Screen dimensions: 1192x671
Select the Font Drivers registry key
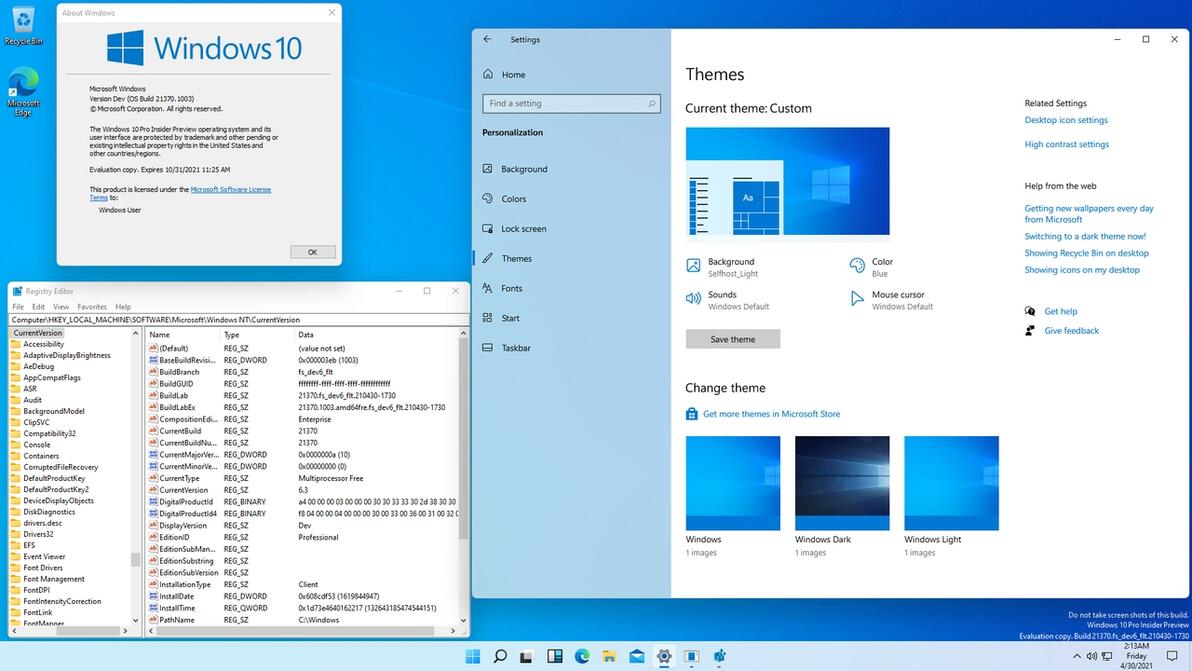(x=37, y=568)
